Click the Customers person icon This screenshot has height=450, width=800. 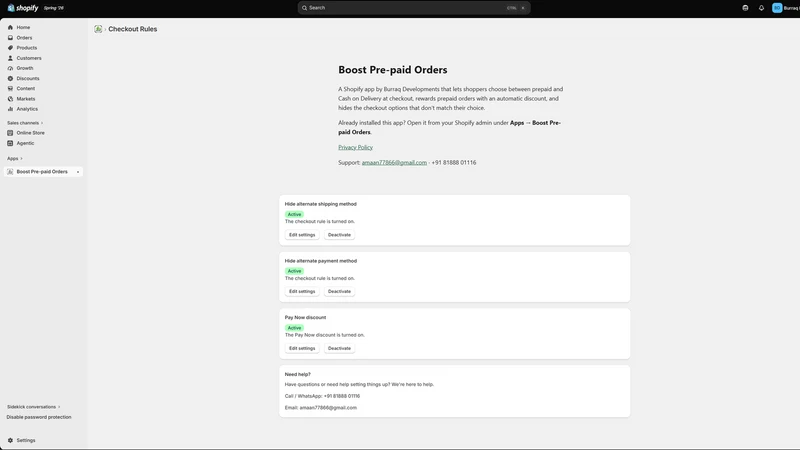tap(10, 58)
